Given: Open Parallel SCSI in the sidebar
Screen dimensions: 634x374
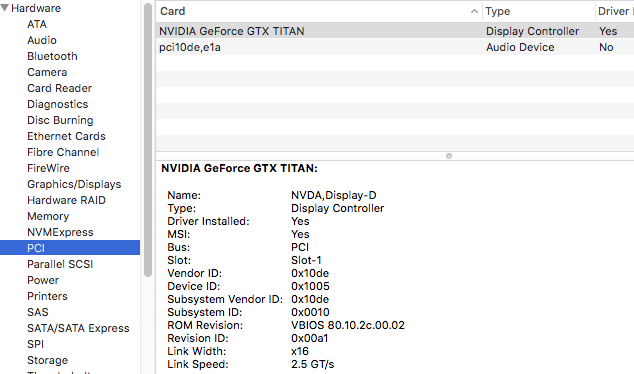Looking at the screenshot, I should tap(60, 264).
